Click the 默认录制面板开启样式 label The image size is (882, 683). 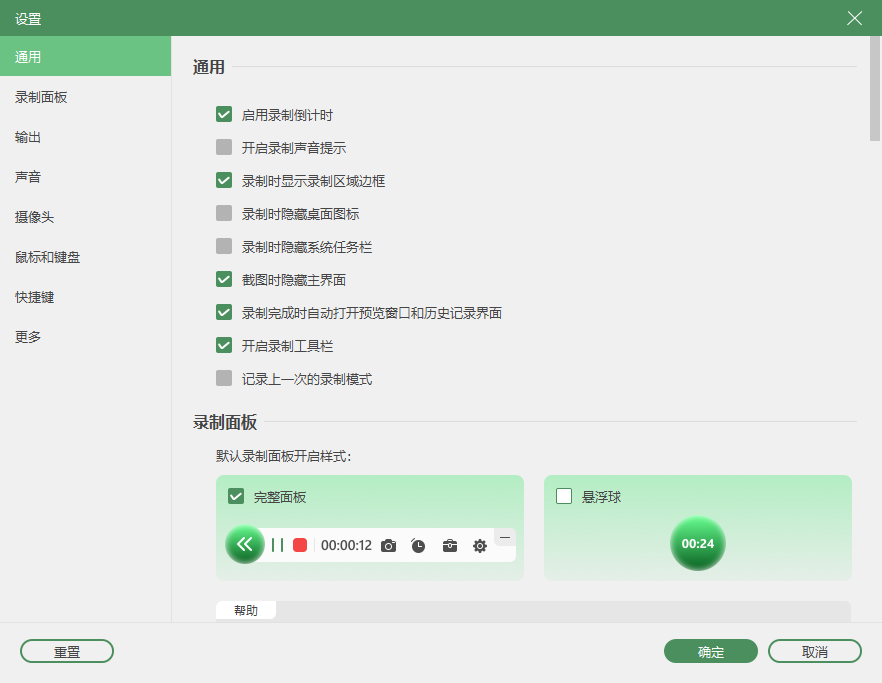coord(284,456)
